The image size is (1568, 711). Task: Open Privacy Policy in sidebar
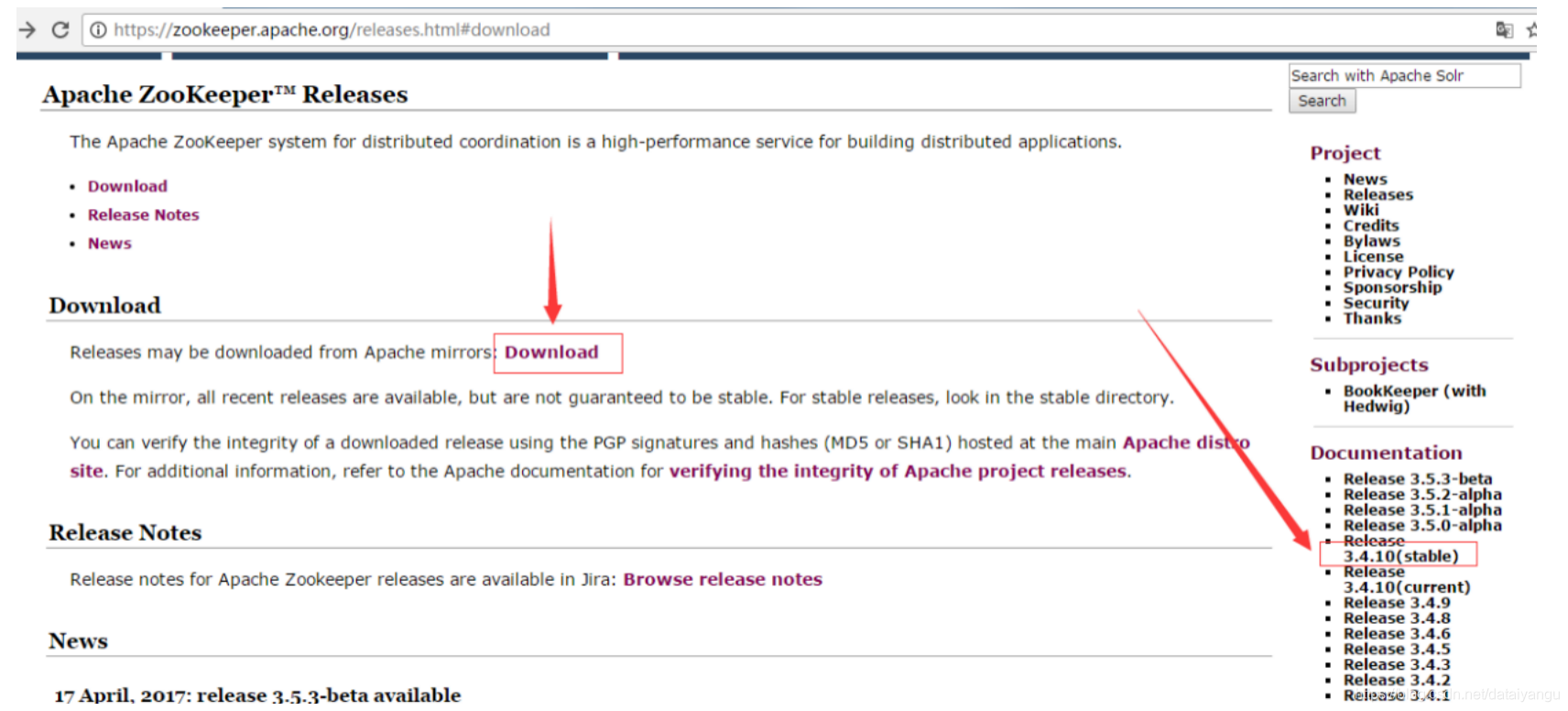tap(1399, 273)
